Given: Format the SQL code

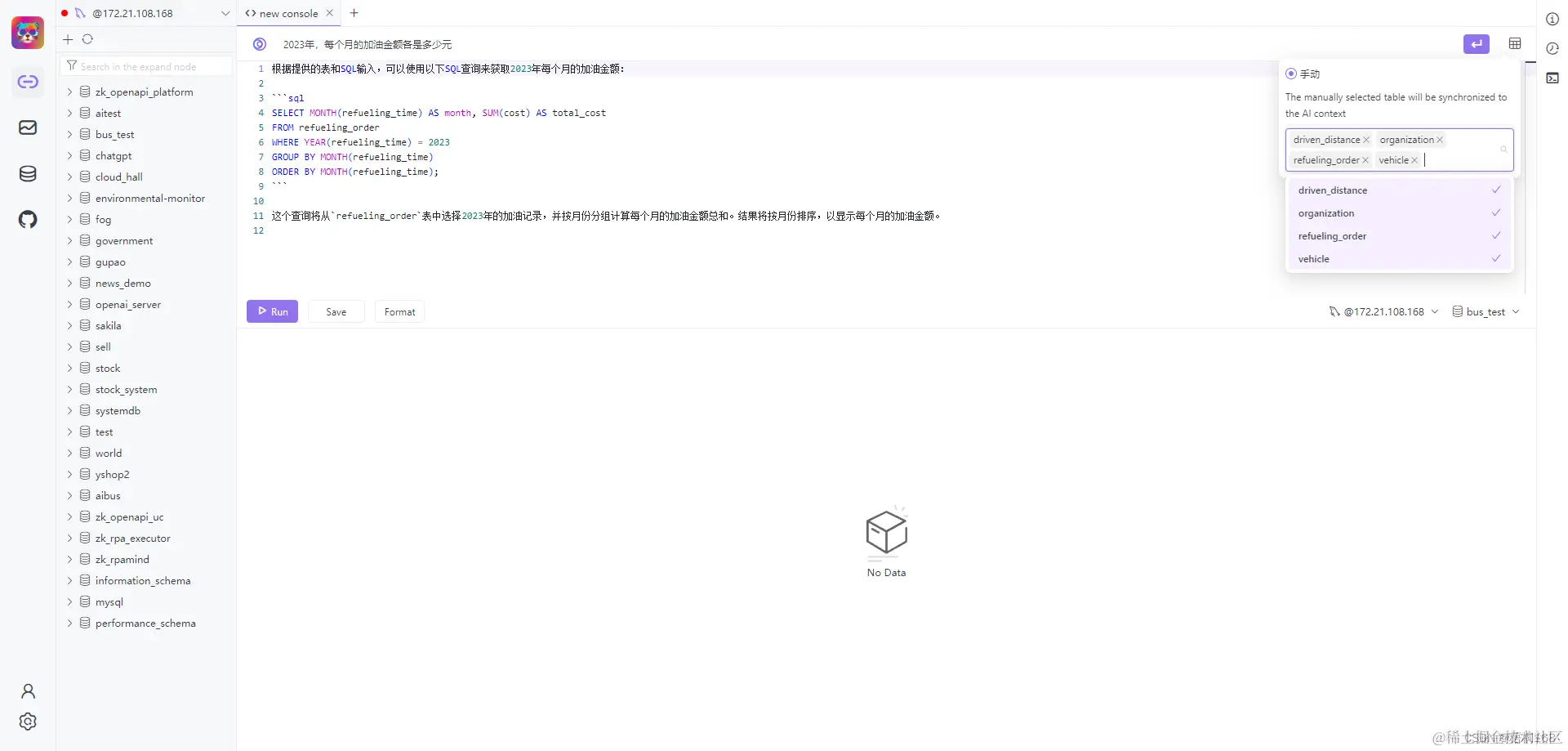Looking at the screenshot, I should (x=399, y=311).
